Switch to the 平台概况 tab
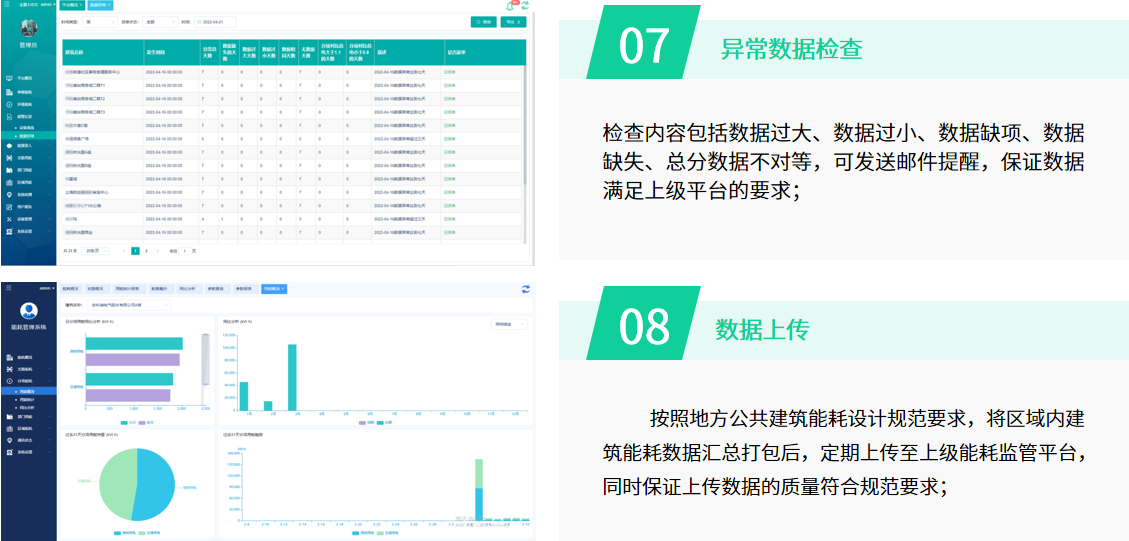The height and width of the screenshot is (541, 1129). point(73,5)
